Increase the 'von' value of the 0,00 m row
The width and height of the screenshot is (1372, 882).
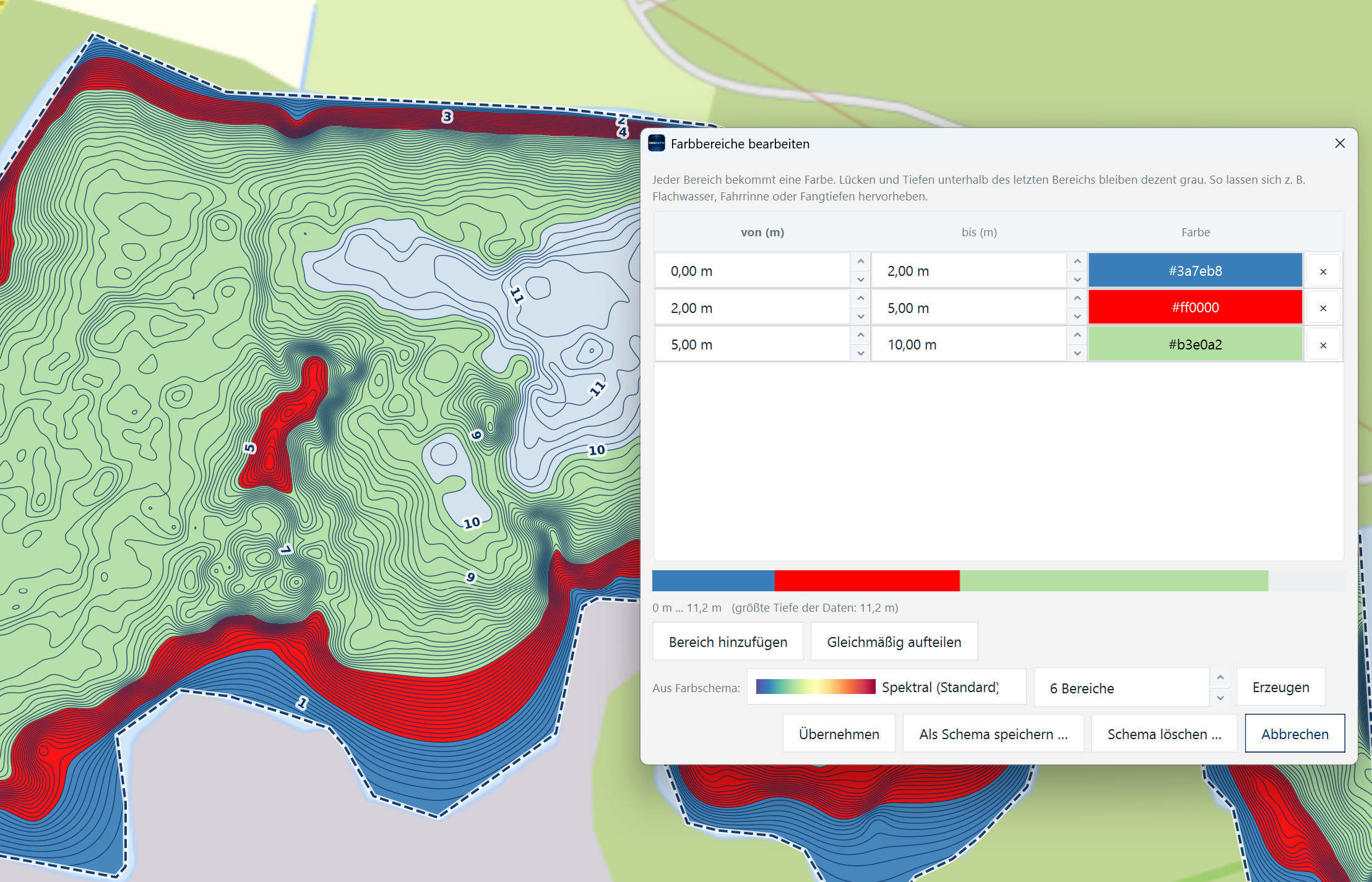point(860,262)
